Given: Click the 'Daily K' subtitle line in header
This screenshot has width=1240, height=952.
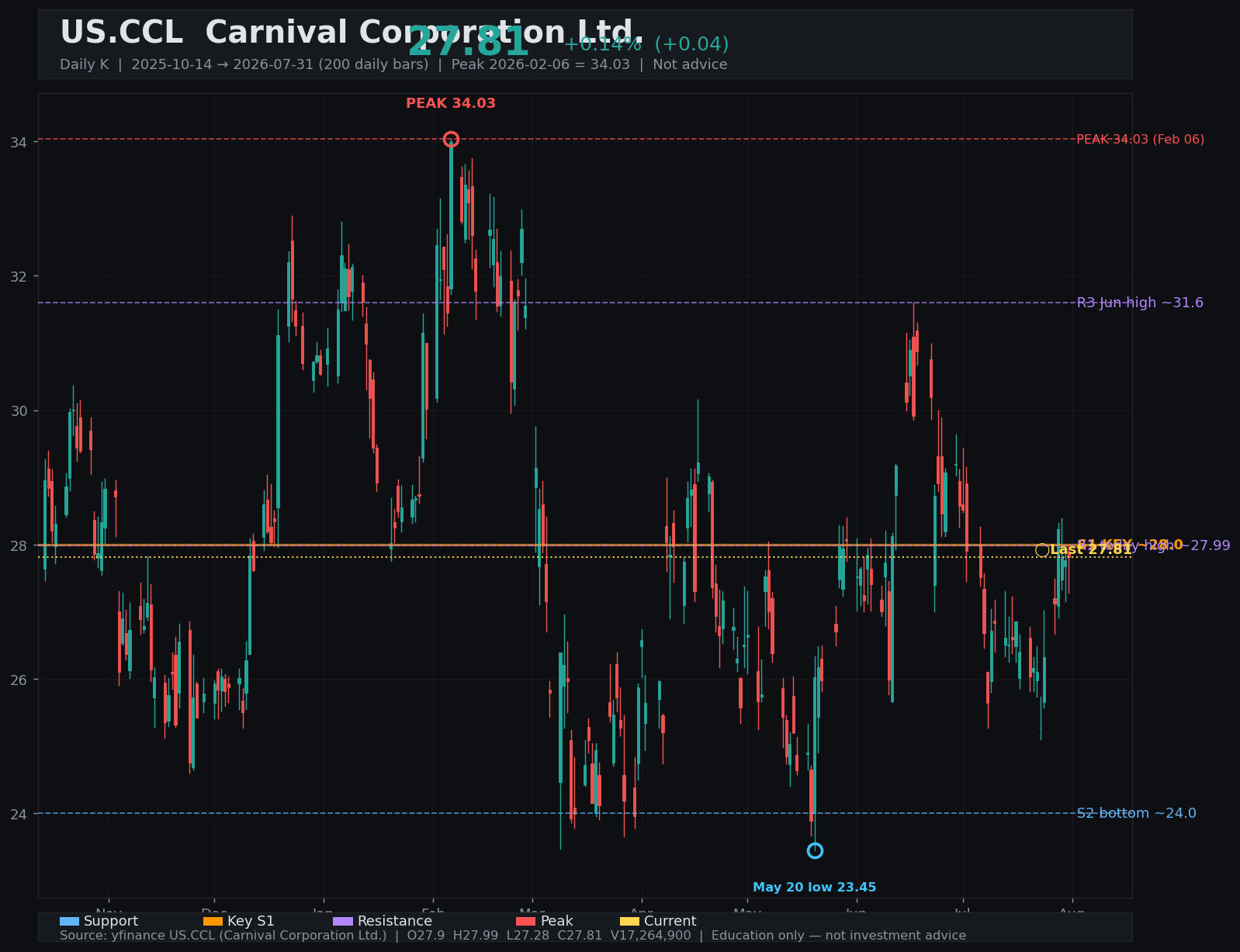Looking at the screenshot, I should coord(393,64).
